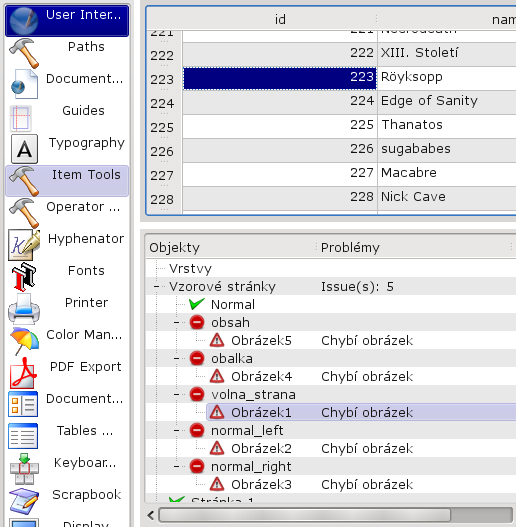Open Operator tools hammer icon
Image resolution: width=516 pixels, height=527 pixels.
coord(24,213)
